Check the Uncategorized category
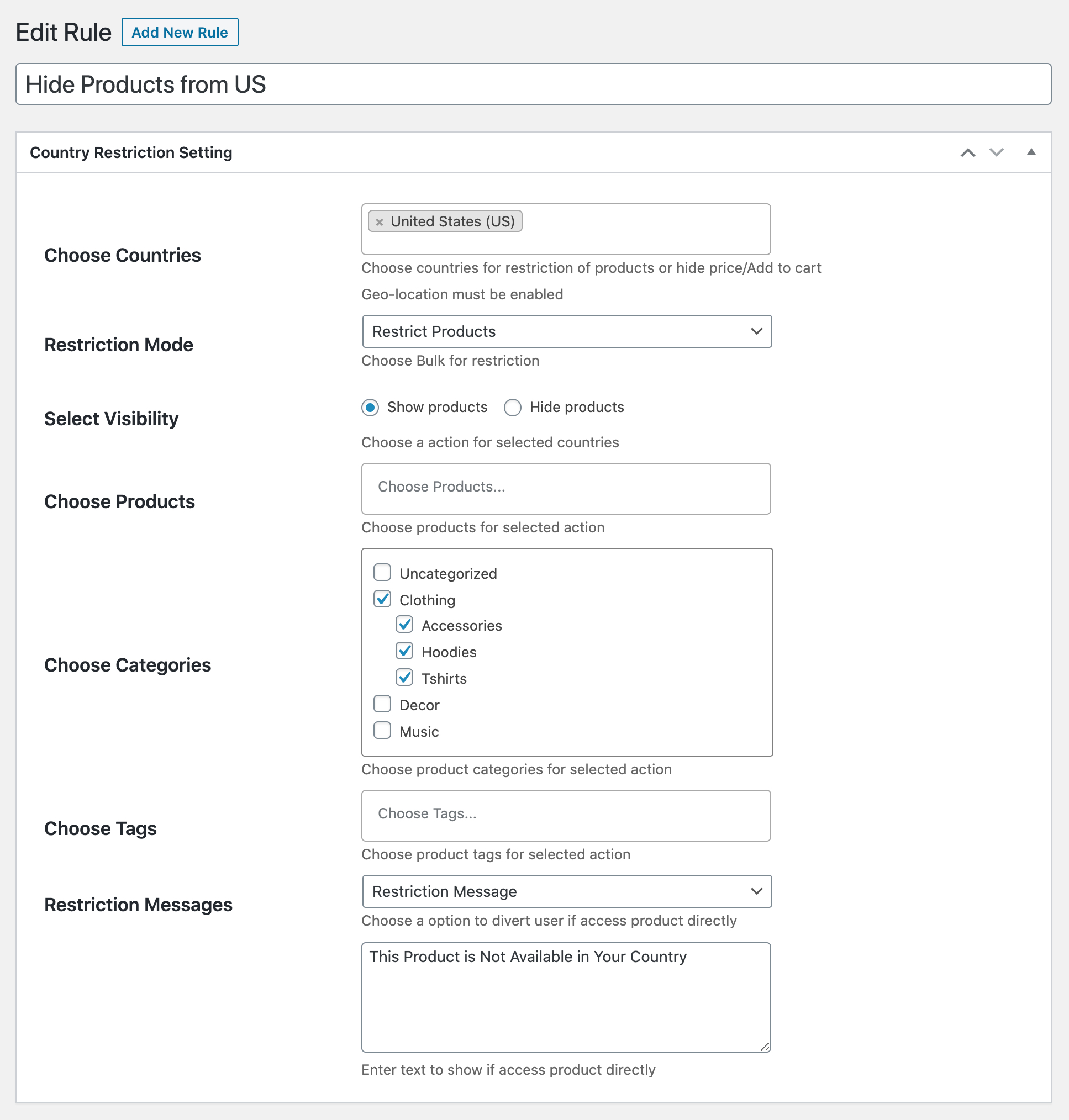1069x1120 pixels. (382, 572)
